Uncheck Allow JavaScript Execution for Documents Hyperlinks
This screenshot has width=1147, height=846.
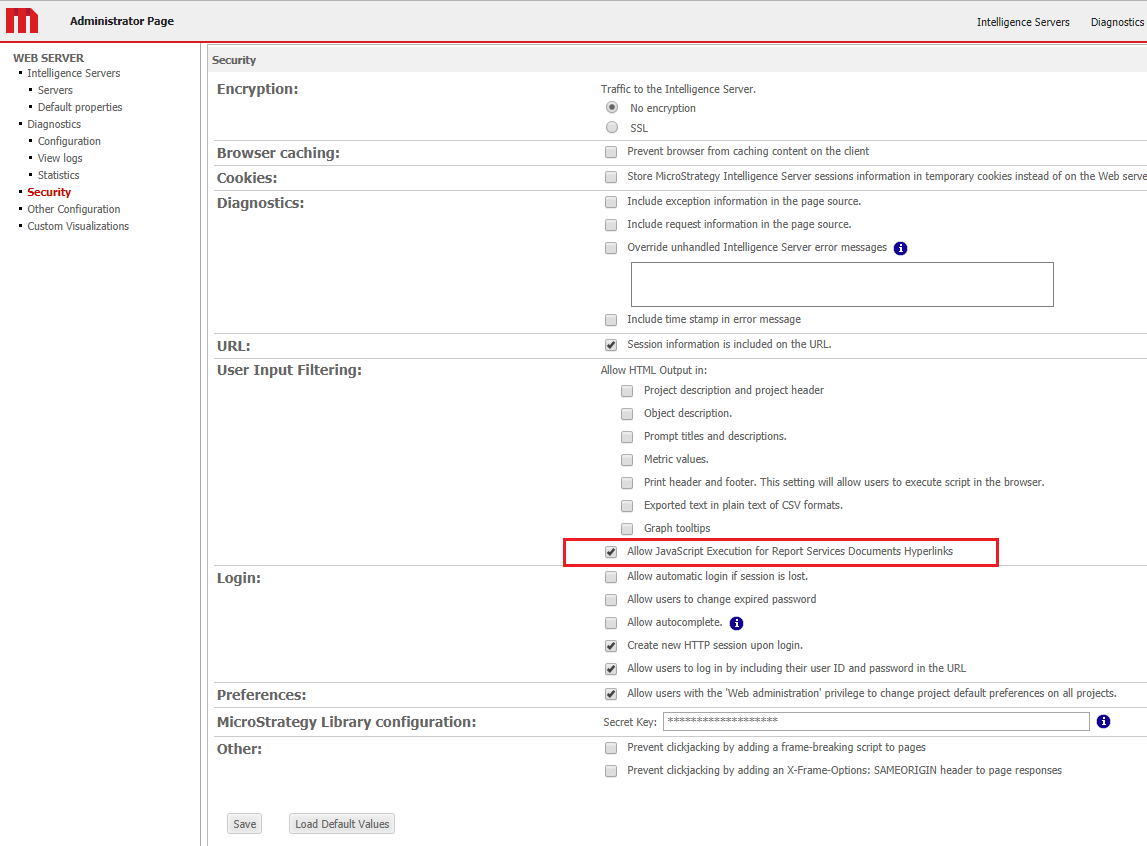[x=610, y=551]
